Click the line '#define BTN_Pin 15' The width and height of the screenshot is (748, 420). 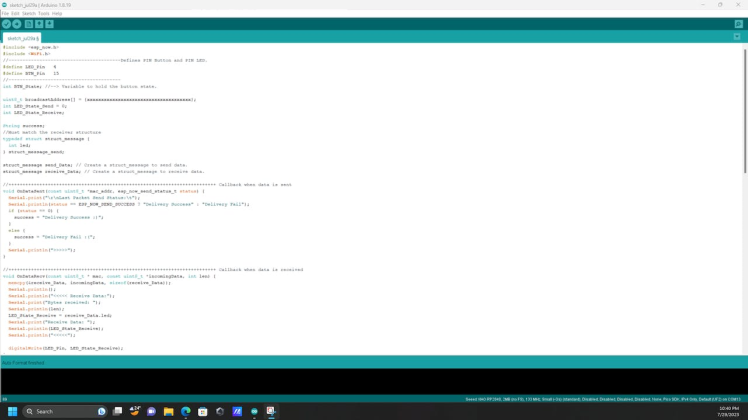coord(31,74)
